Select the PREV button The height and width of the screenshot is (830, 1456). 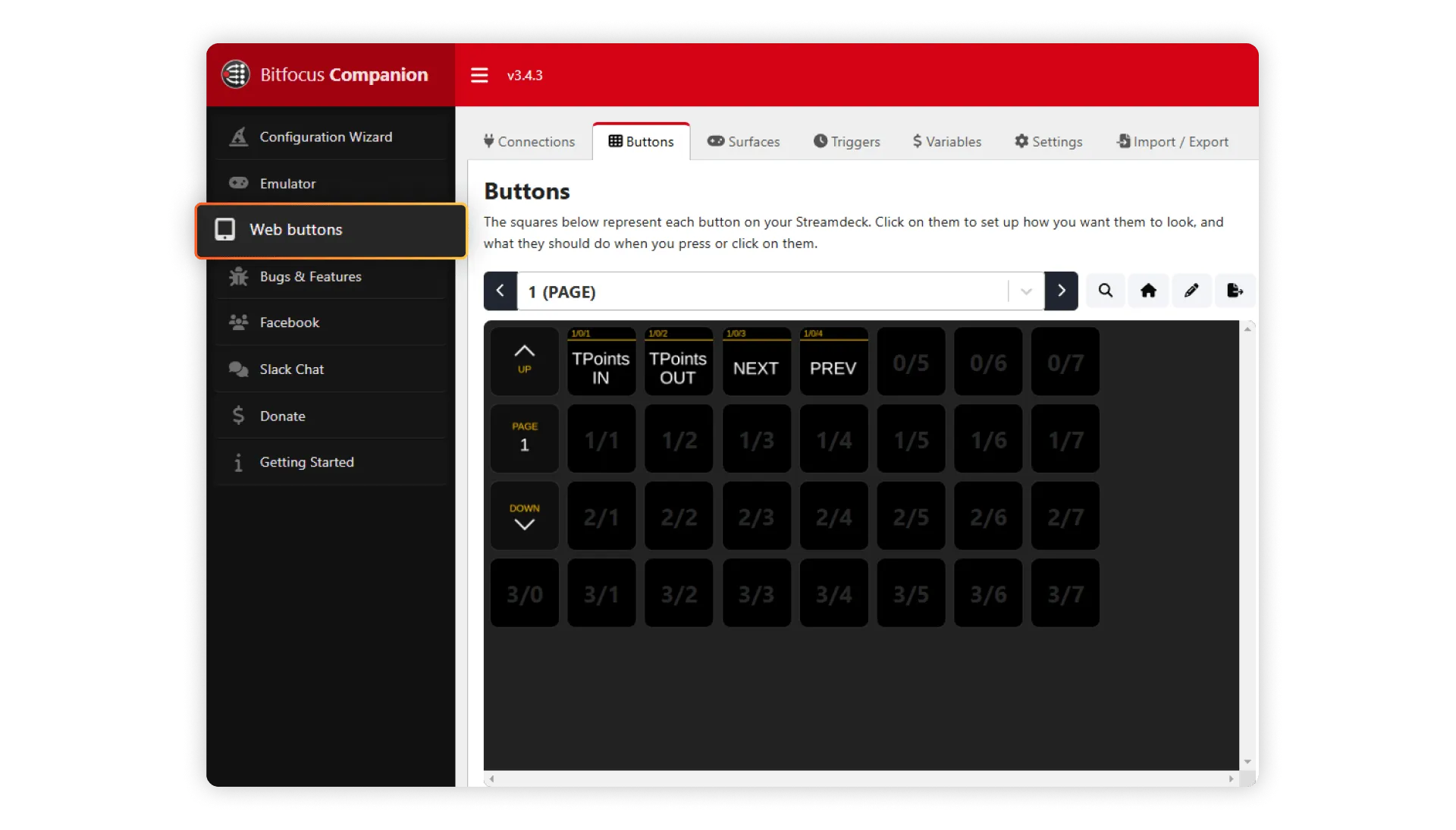pos(833,361)
